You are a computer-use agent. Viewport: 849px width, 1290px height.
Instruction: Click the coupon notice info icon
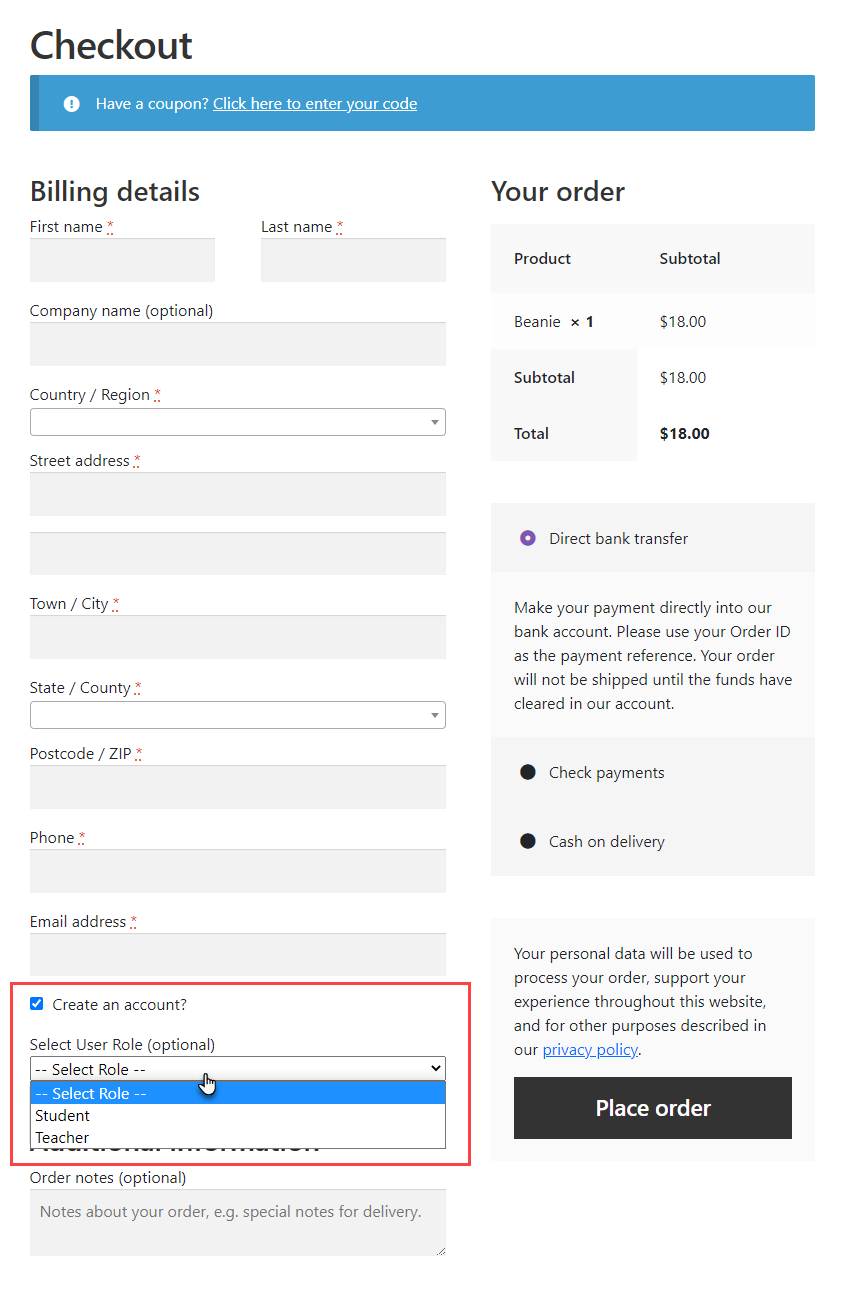click(x=71, y=104)
